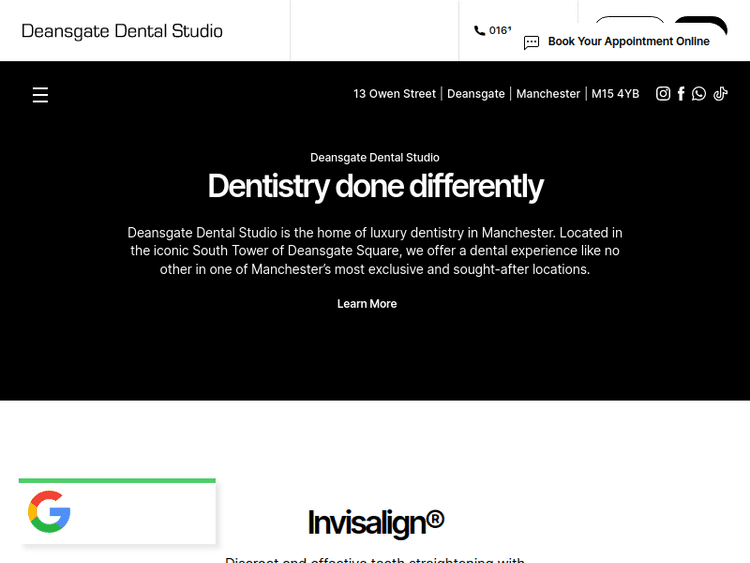Start a WhatsApp chat via icon

699,94
